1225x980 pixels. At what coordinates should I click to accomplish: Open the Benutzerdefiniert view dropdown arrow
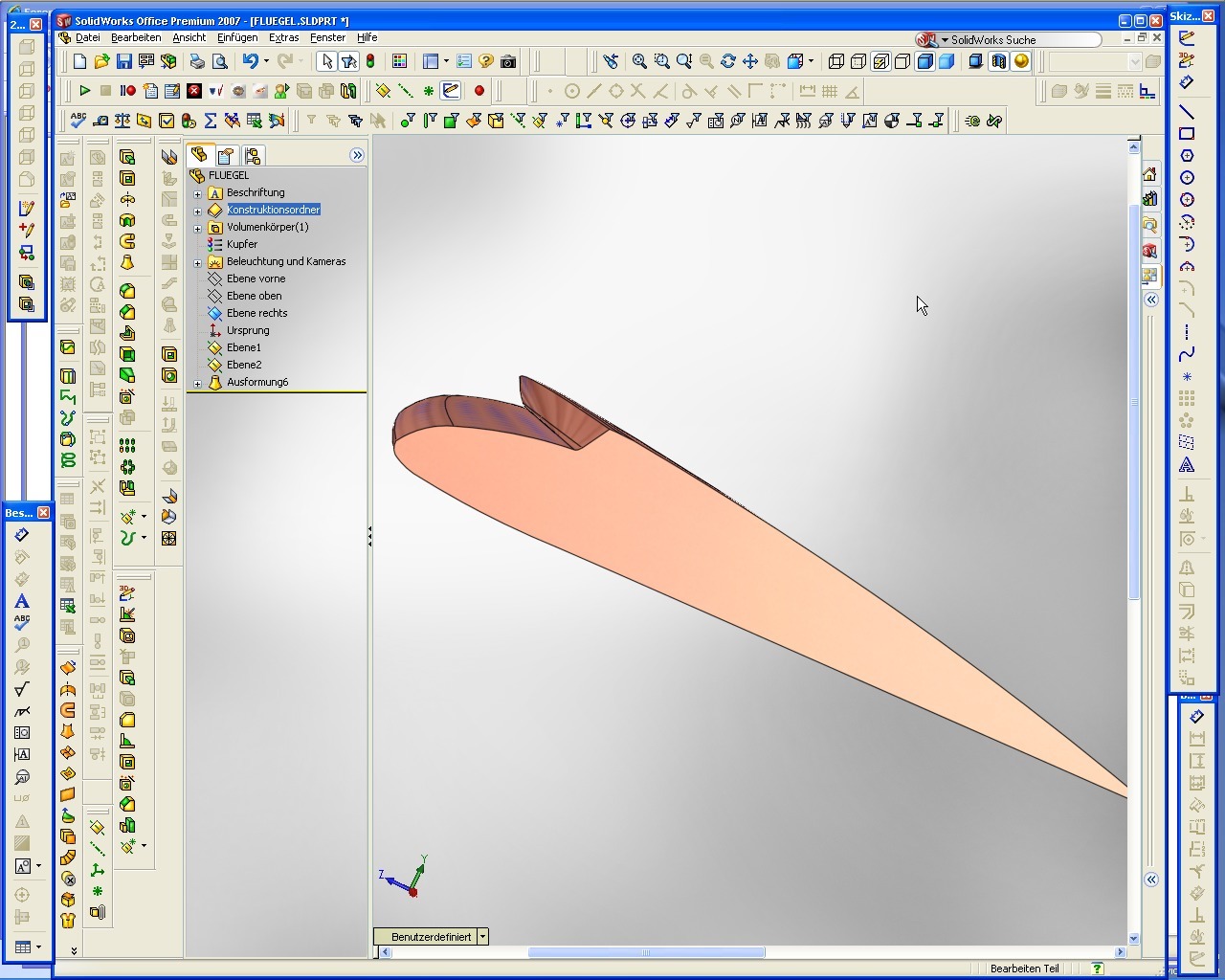coord(482,937)
